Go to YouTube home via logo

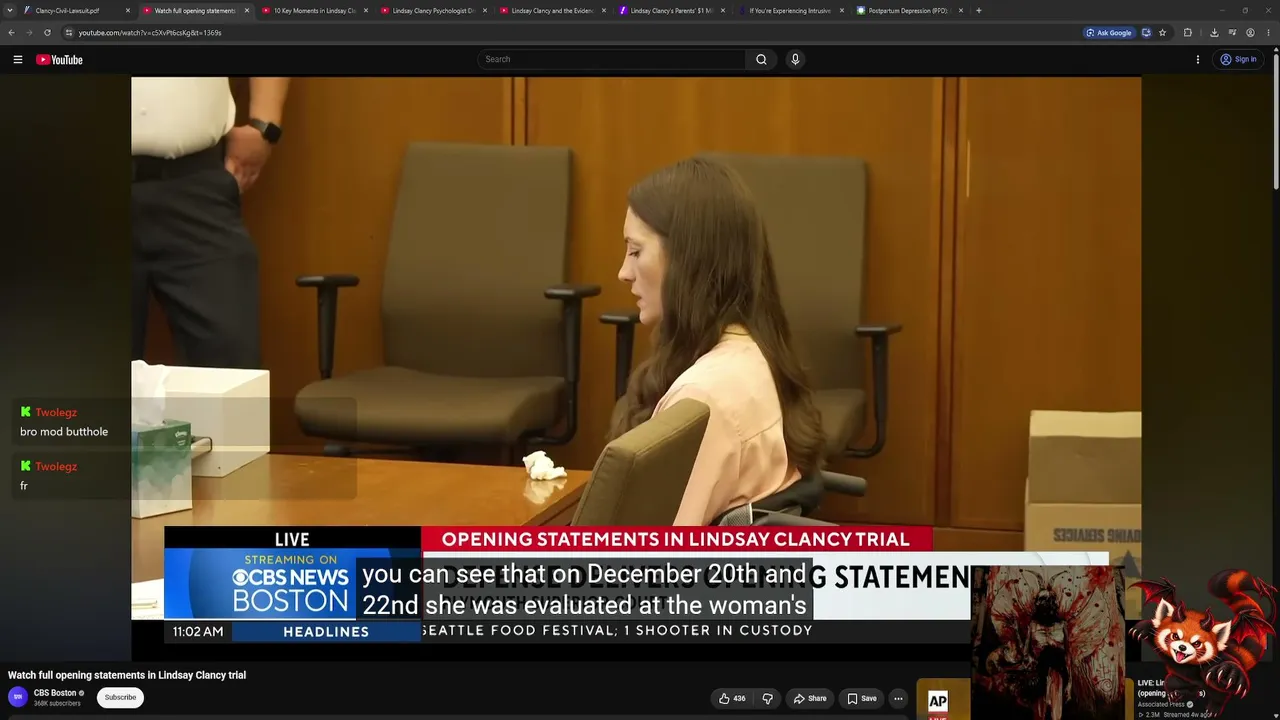(59, 60)
